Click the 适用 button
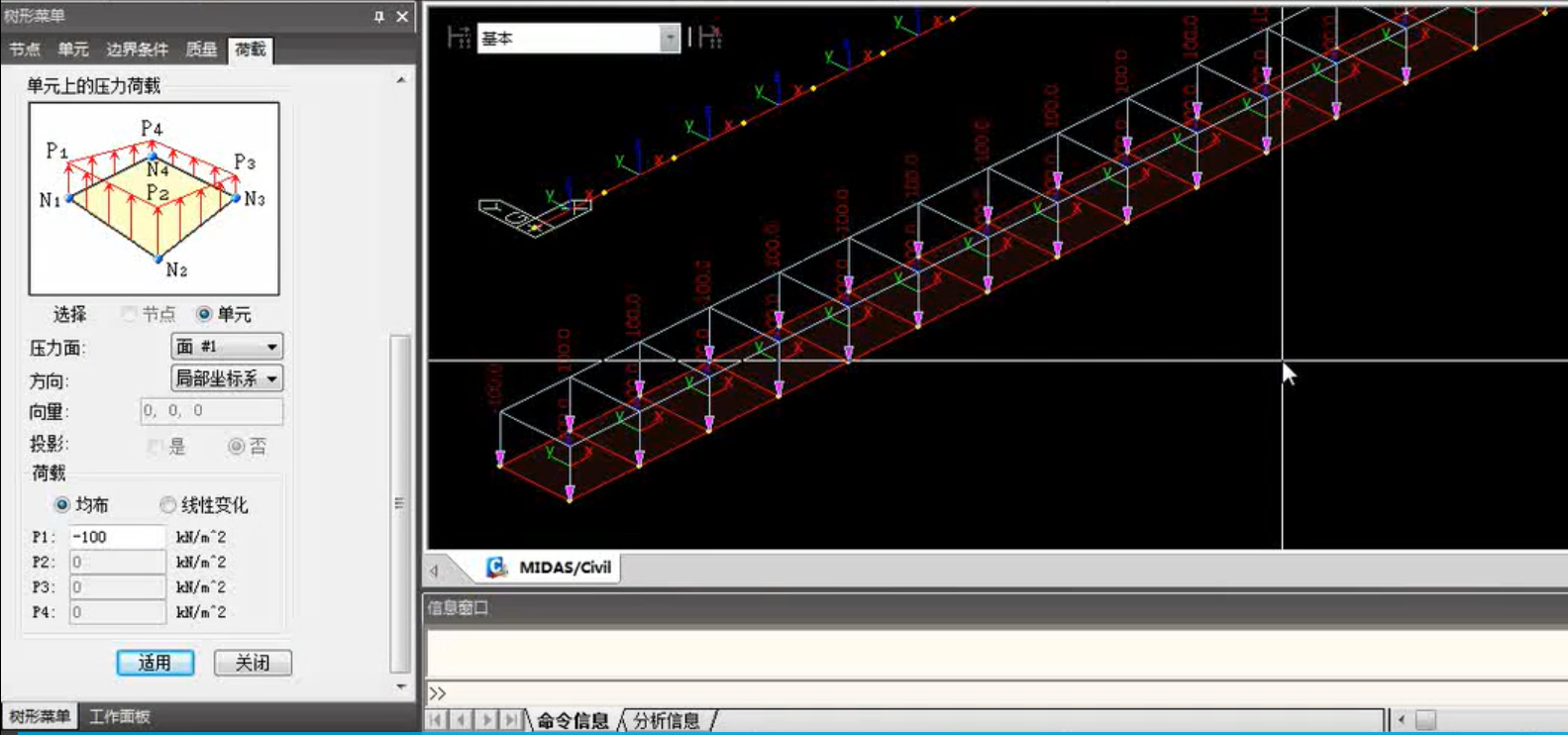 [155, 663]
